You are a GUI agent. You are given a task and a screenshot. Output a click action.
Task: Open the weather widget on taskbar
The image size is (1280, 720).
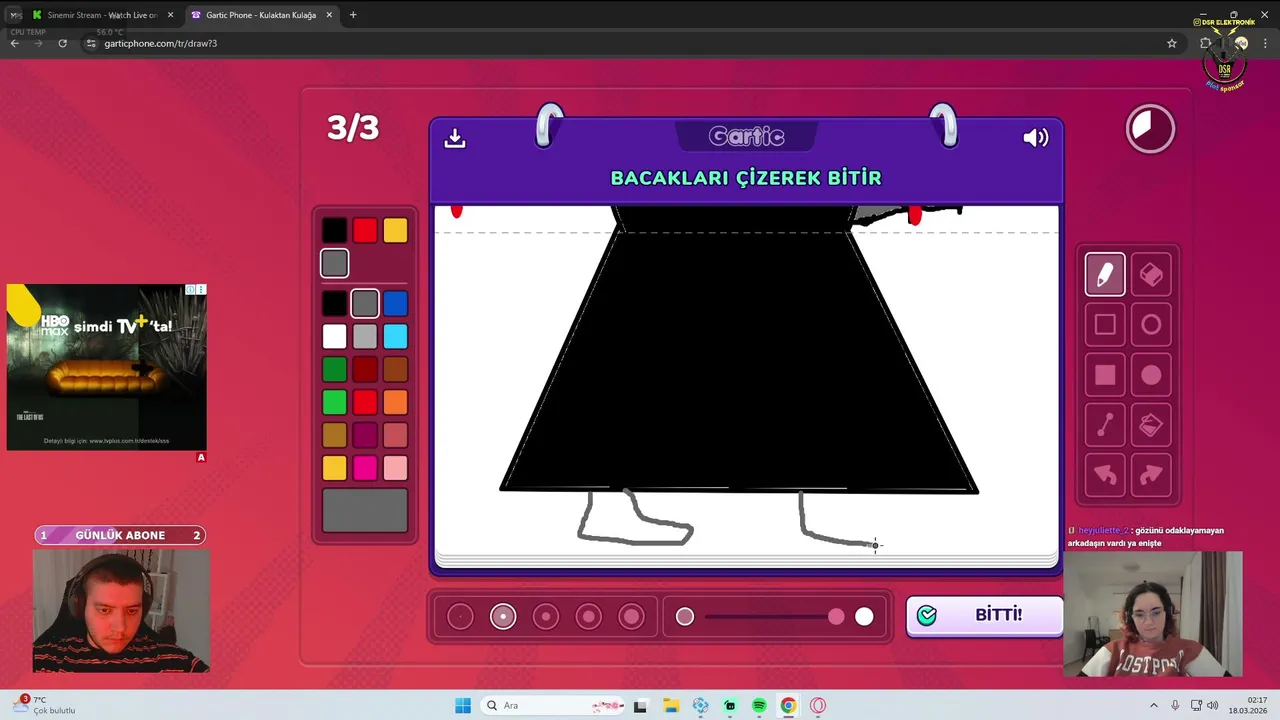point(45,705)
